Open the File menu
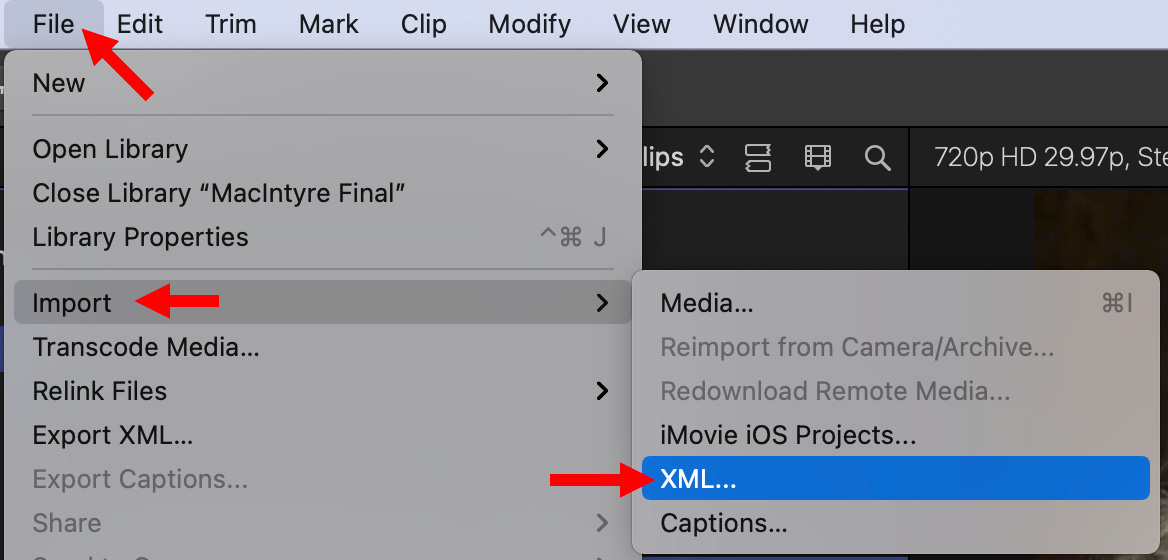Image resolution: width=1168 pixels, height=560 pixels. (54, 24)
